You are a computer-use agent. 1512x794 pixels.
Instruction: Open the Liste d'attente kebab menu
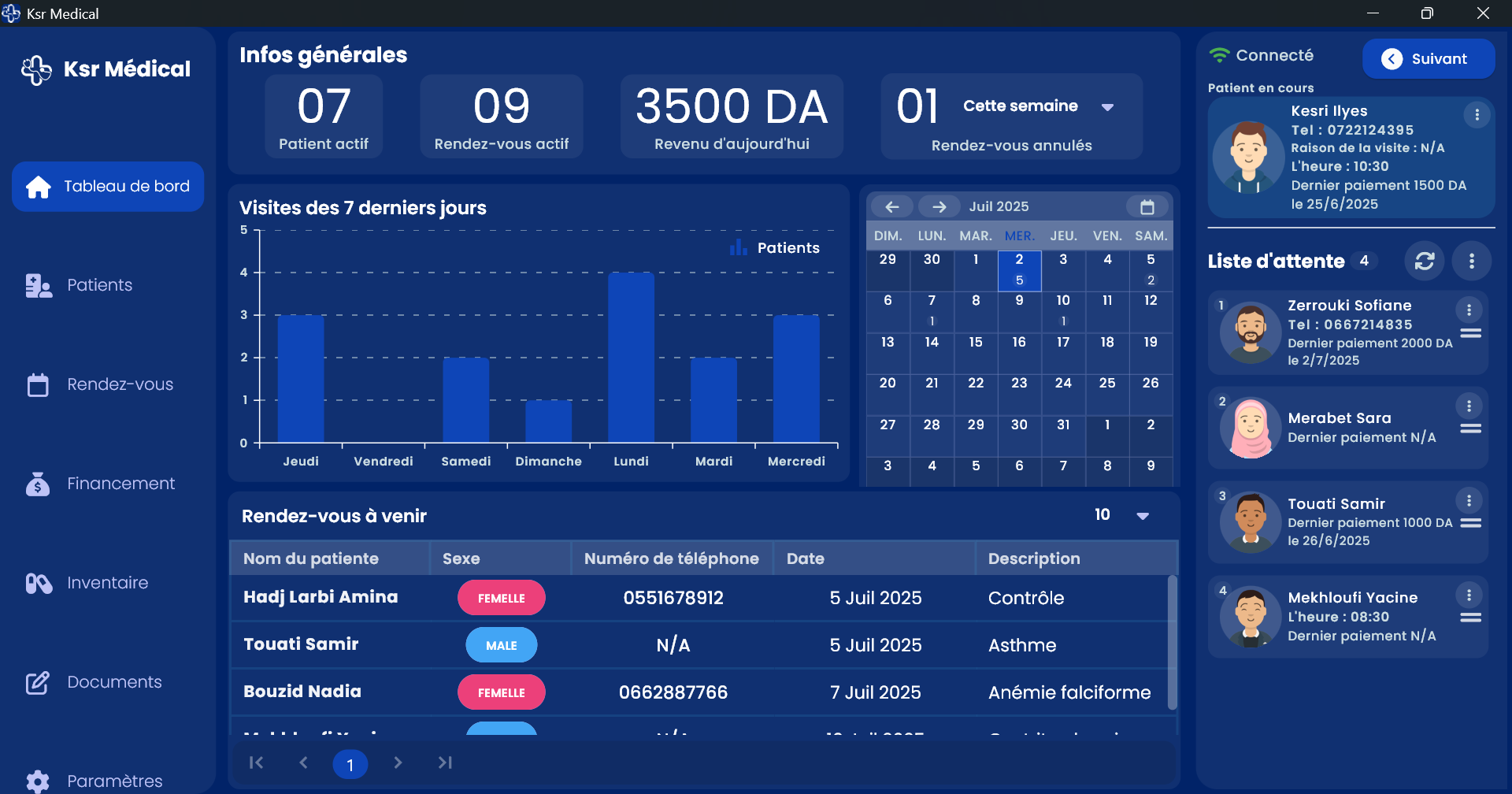[1472, 261]
